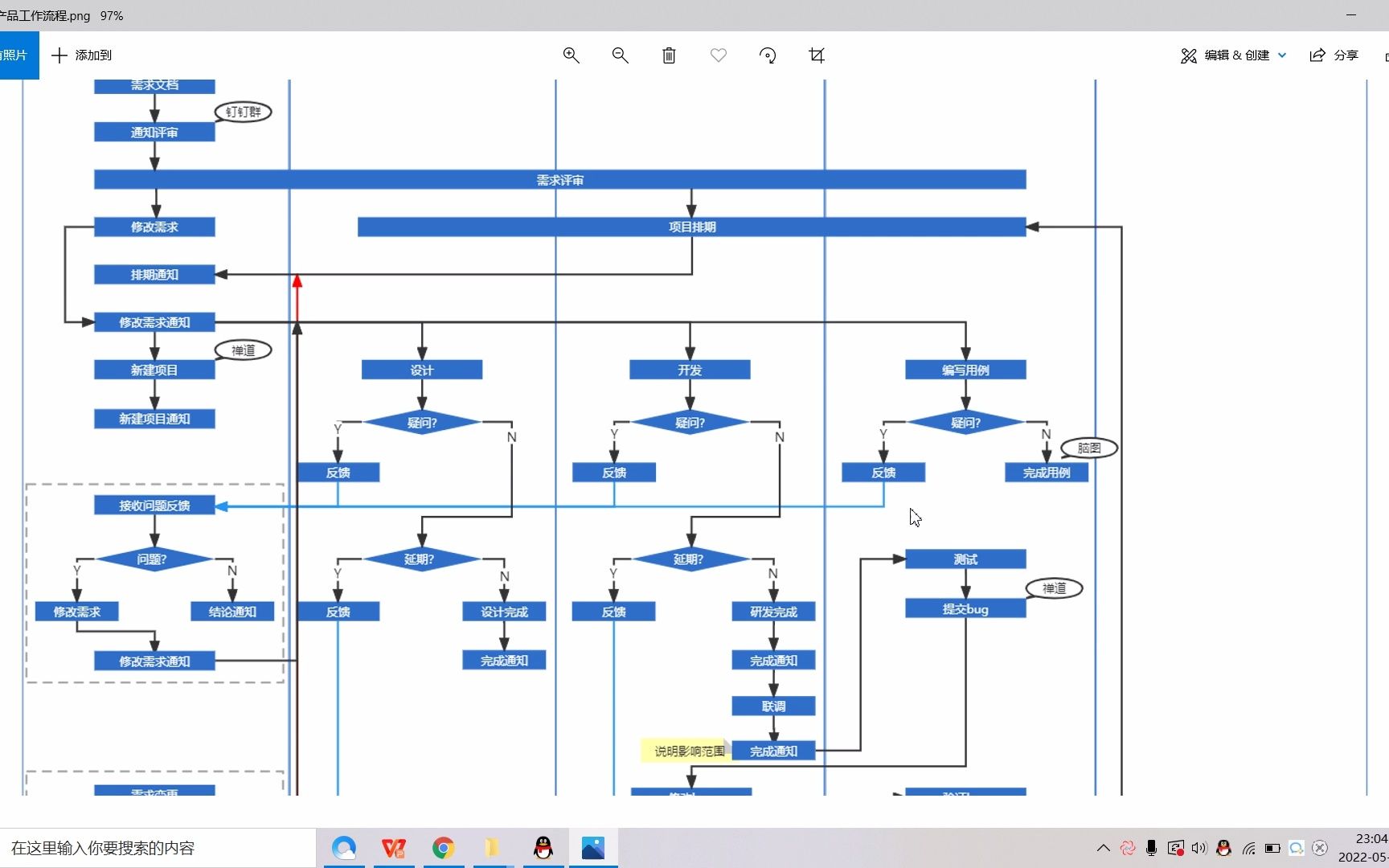Click the 分享 share button

tap(1334, 55)
